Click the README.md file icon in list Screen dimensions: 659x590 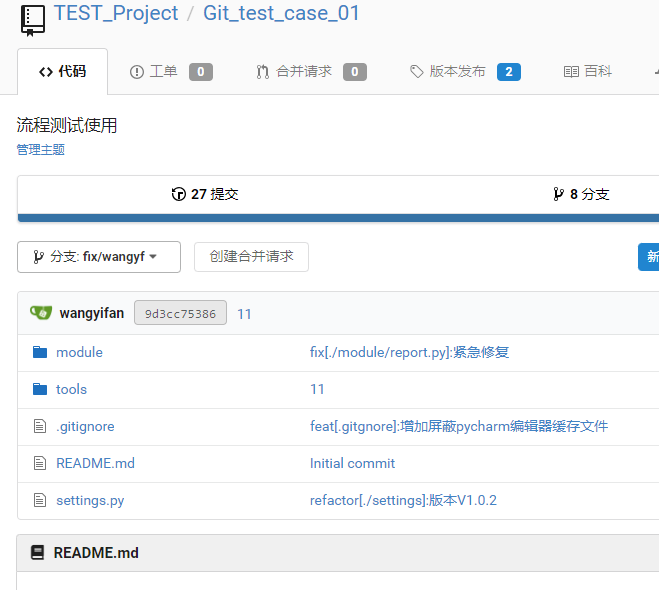tap(40, 463)
